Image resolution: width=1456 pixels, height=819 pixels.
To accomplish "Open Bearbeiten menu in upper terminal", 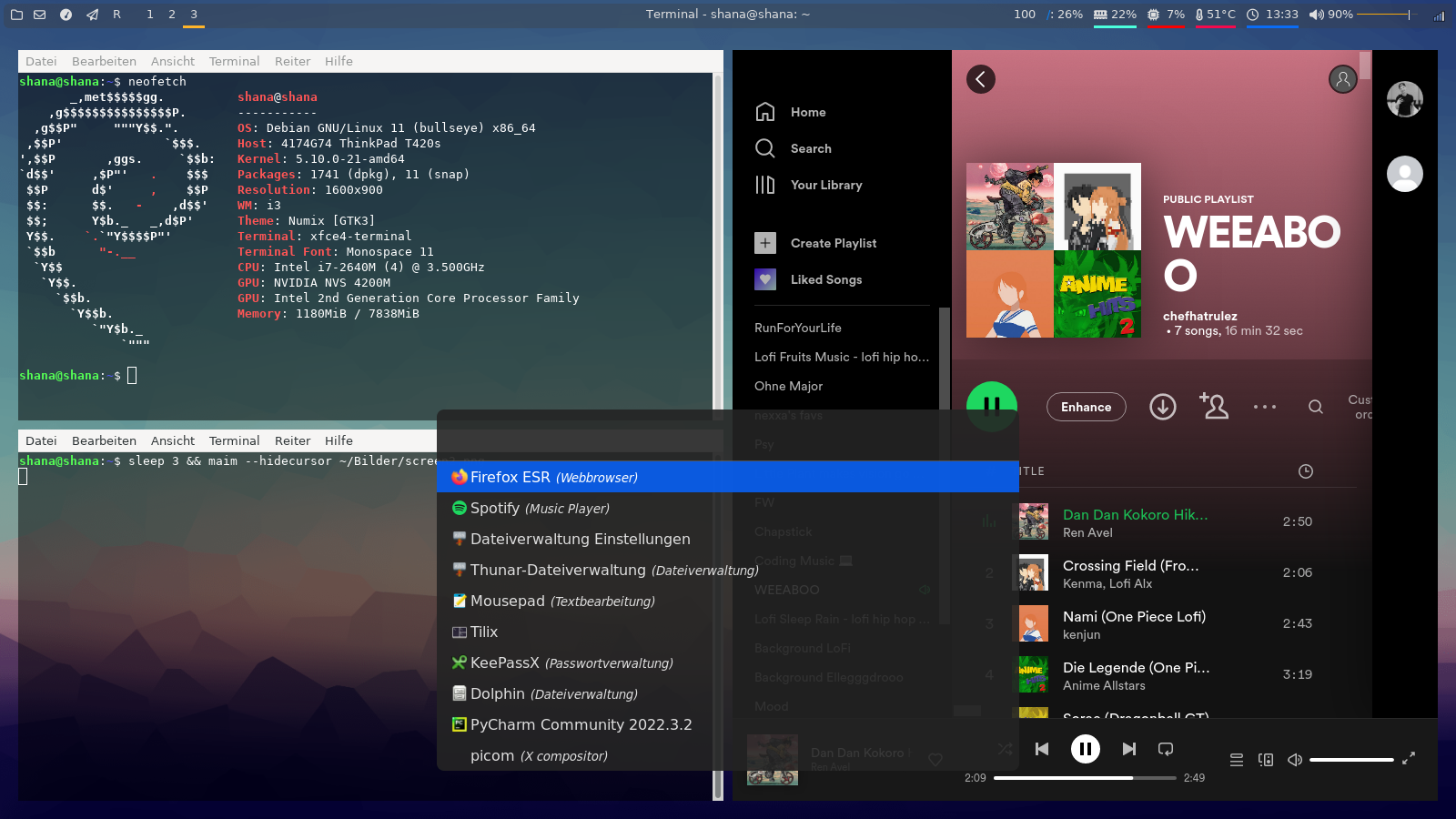I will [x=105, y=61].
